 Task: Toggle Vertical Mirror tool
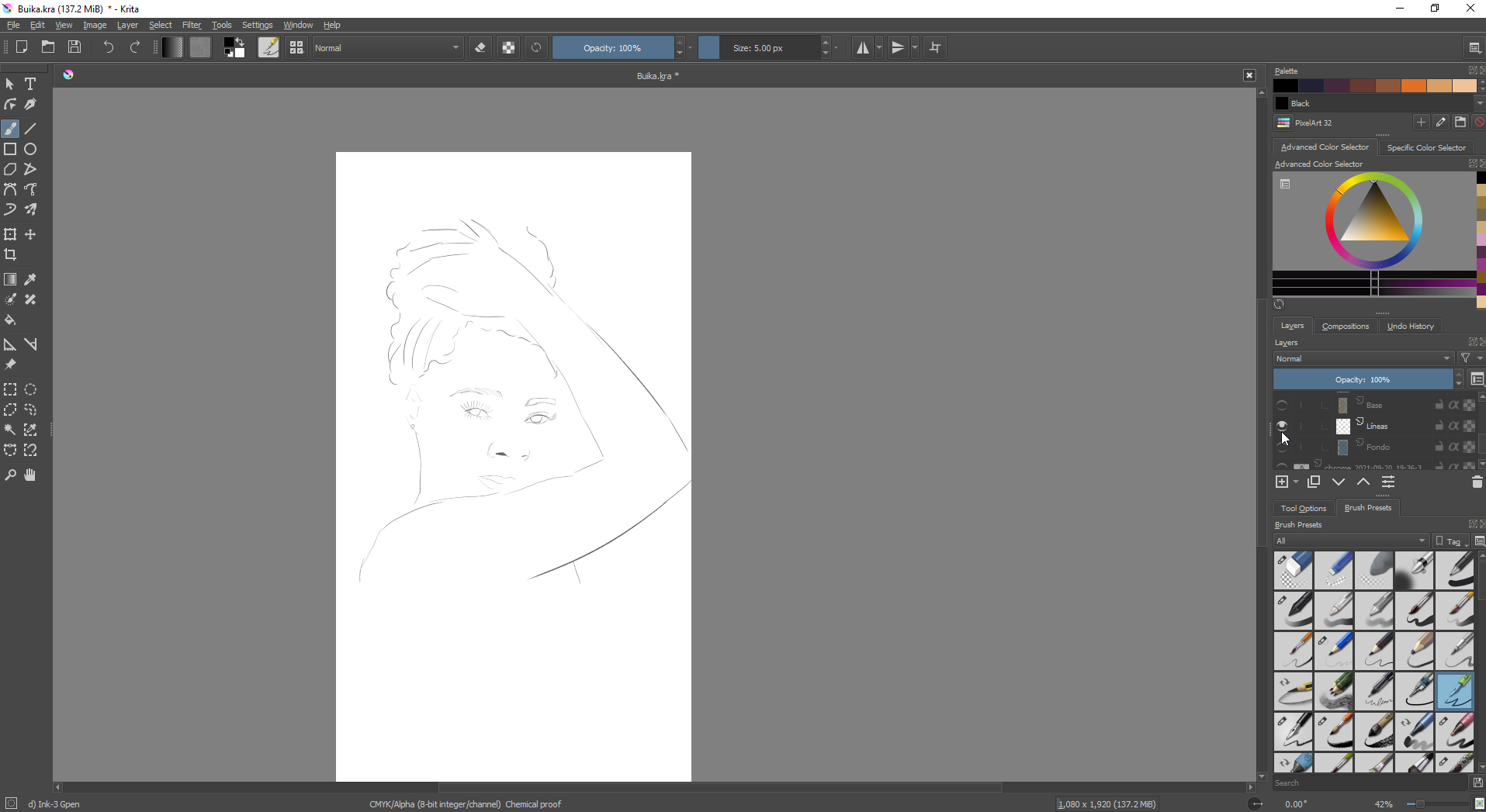point(898,47)
